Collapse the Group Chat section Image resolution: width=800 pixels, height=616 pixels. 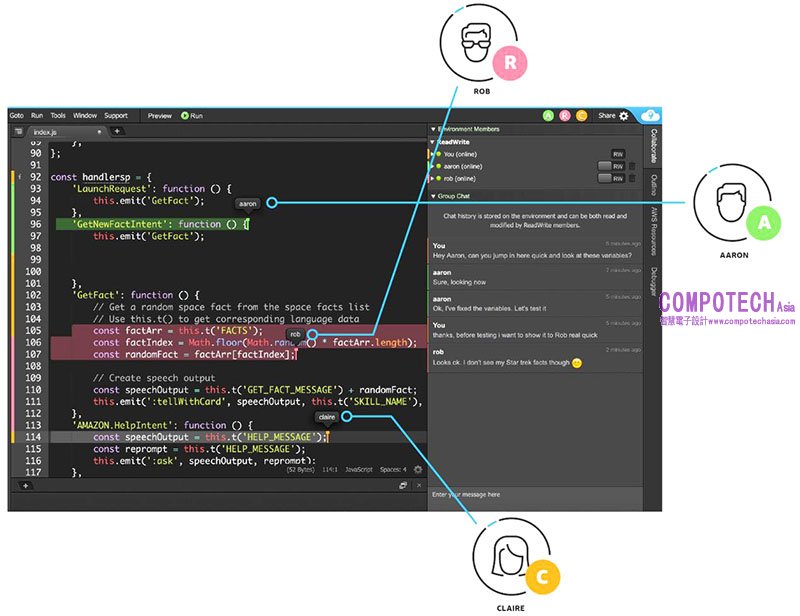tap(434, 196)
